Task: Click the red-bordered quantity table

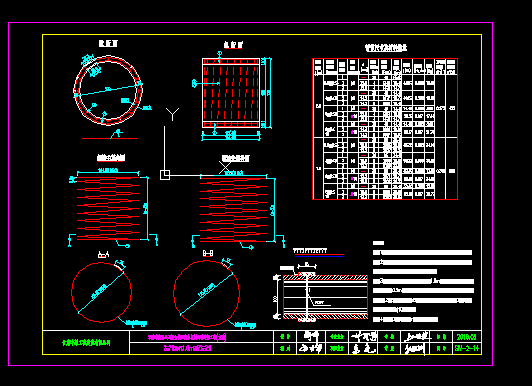Action: pos(385,129)
